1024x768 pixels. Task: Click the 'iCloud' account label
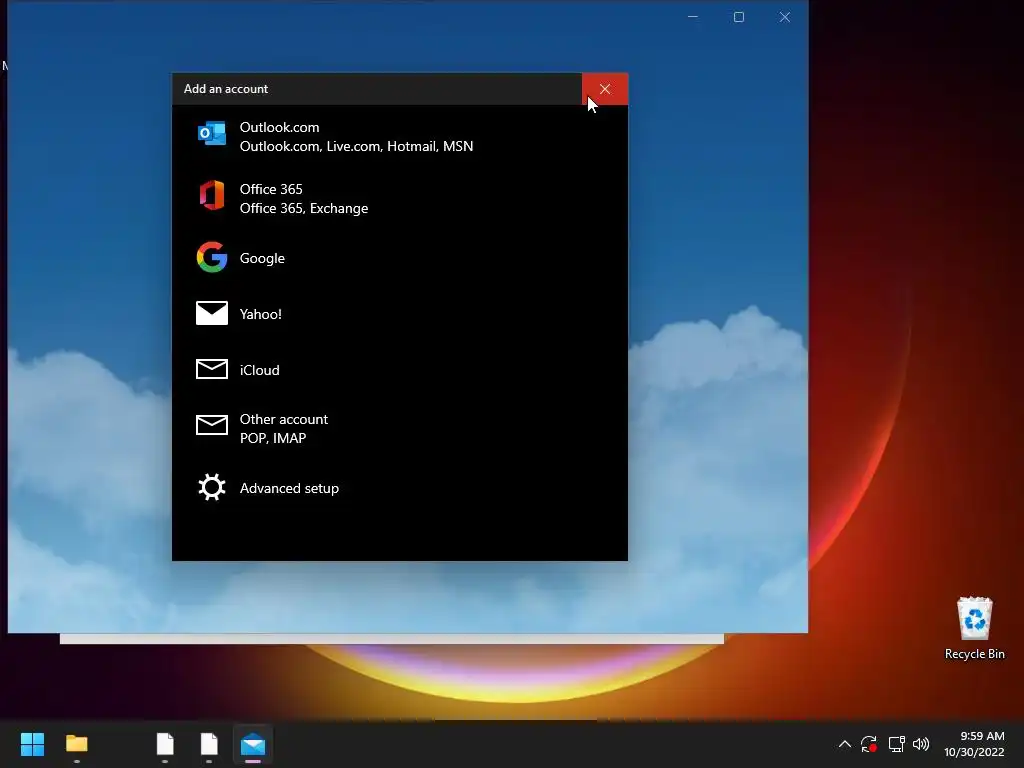coord(259,370)
